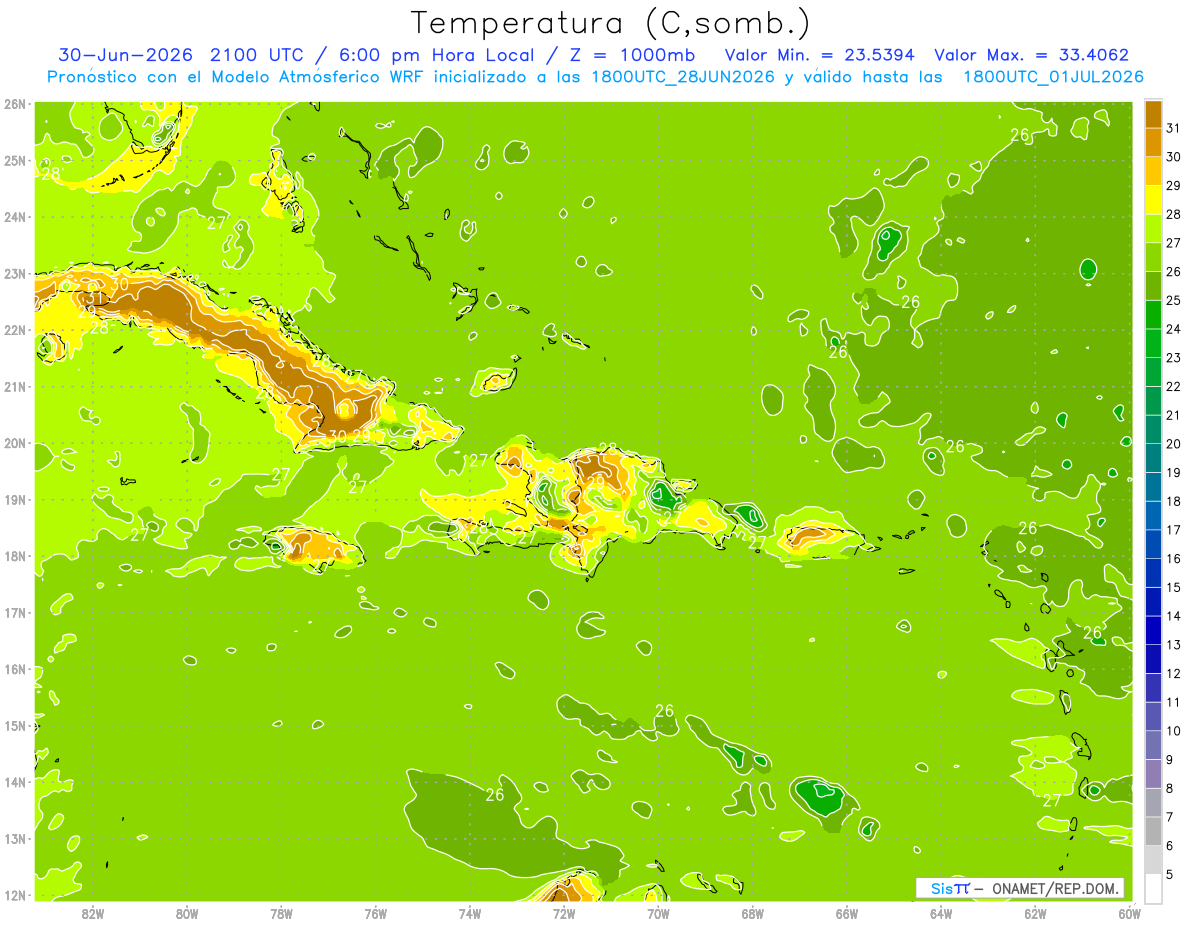Pick the legend swatch between 26 and 27
The image size is (1200, 927).
pyautogui.click(x=1153, y=257)
